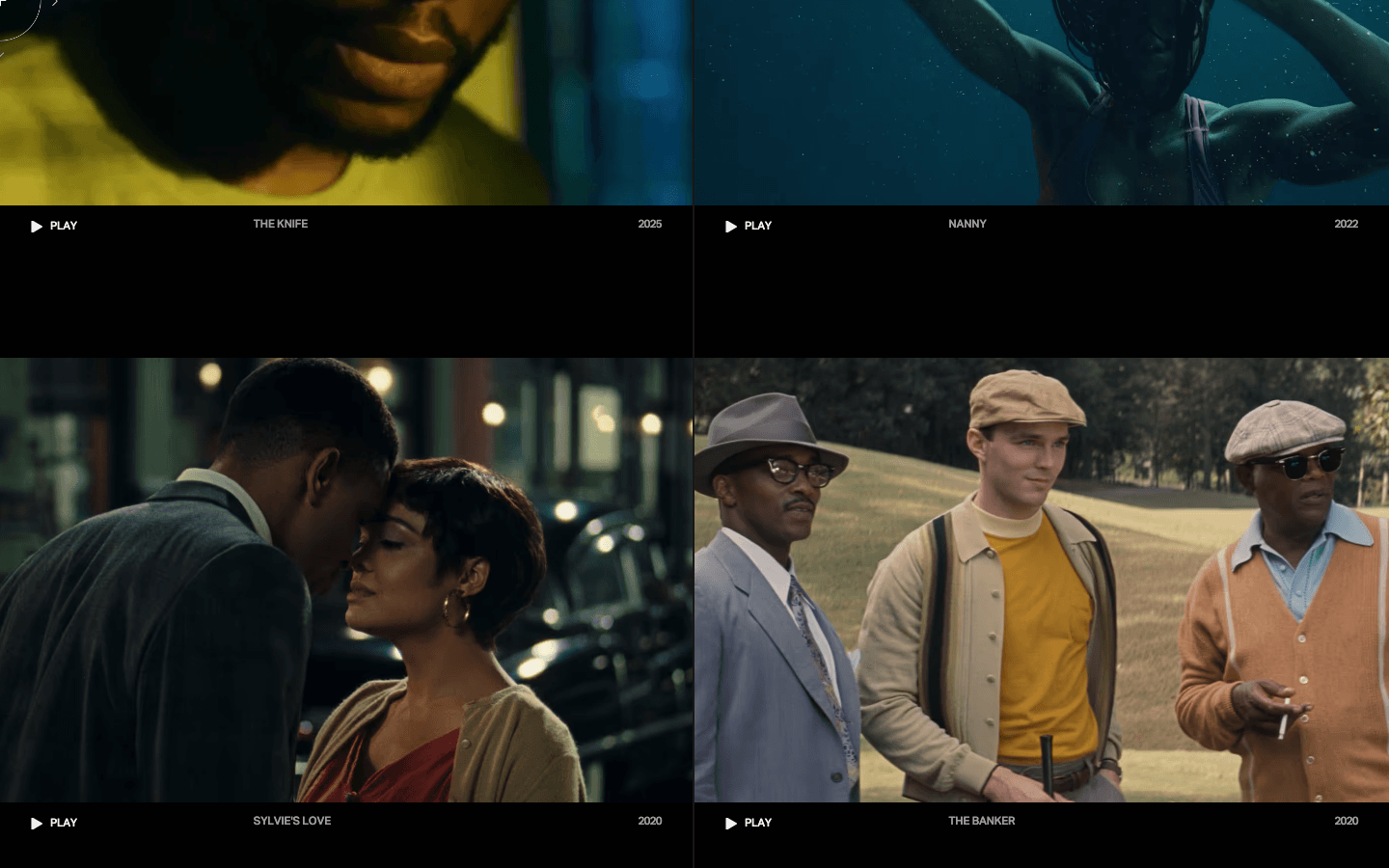Click the 2022 year beside Nanny
The height and width of the screenshot is (868, 1389).
[1347, 224]
